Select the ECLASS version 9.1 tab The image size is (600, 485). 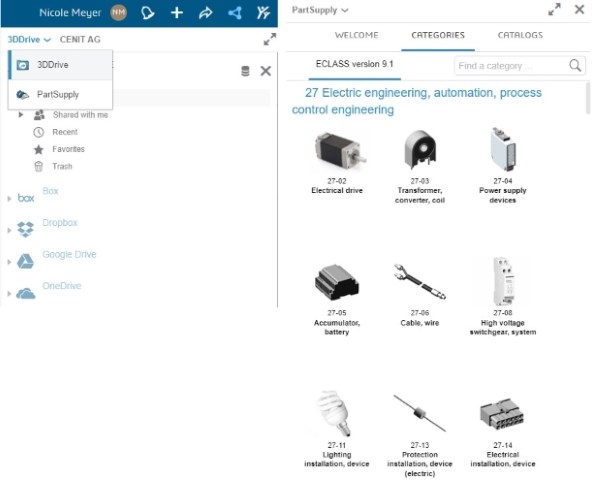pos(354,64)
